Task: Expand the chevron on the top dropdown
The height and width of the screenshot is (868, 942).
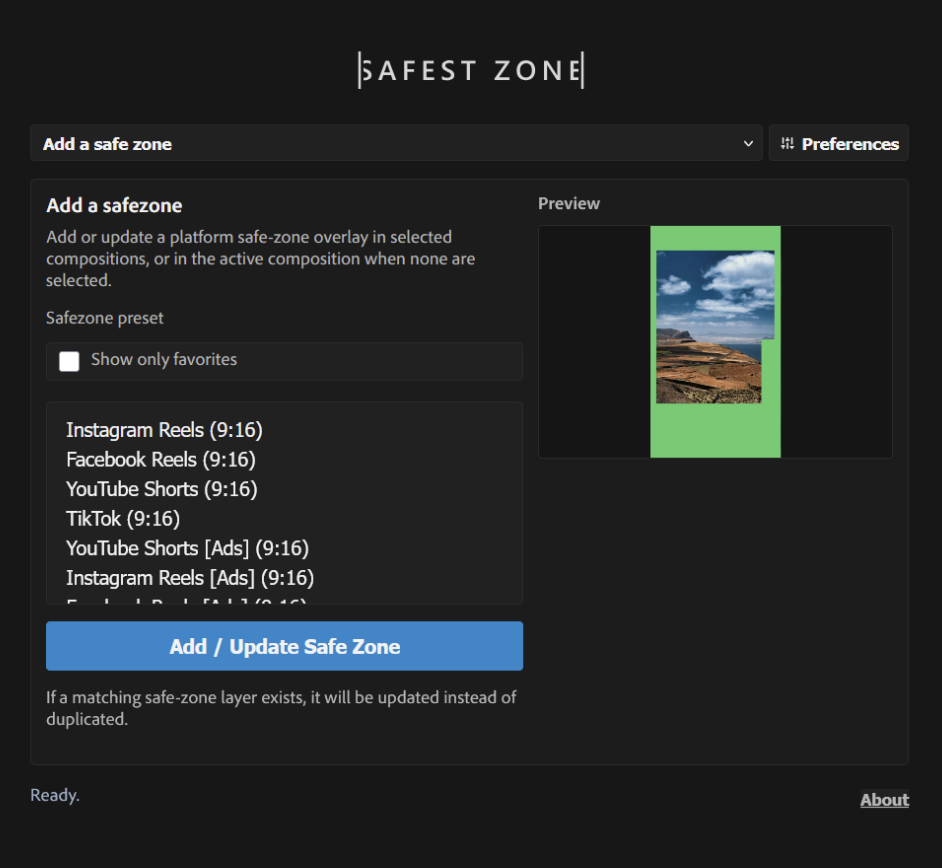Action: [748, 143]
